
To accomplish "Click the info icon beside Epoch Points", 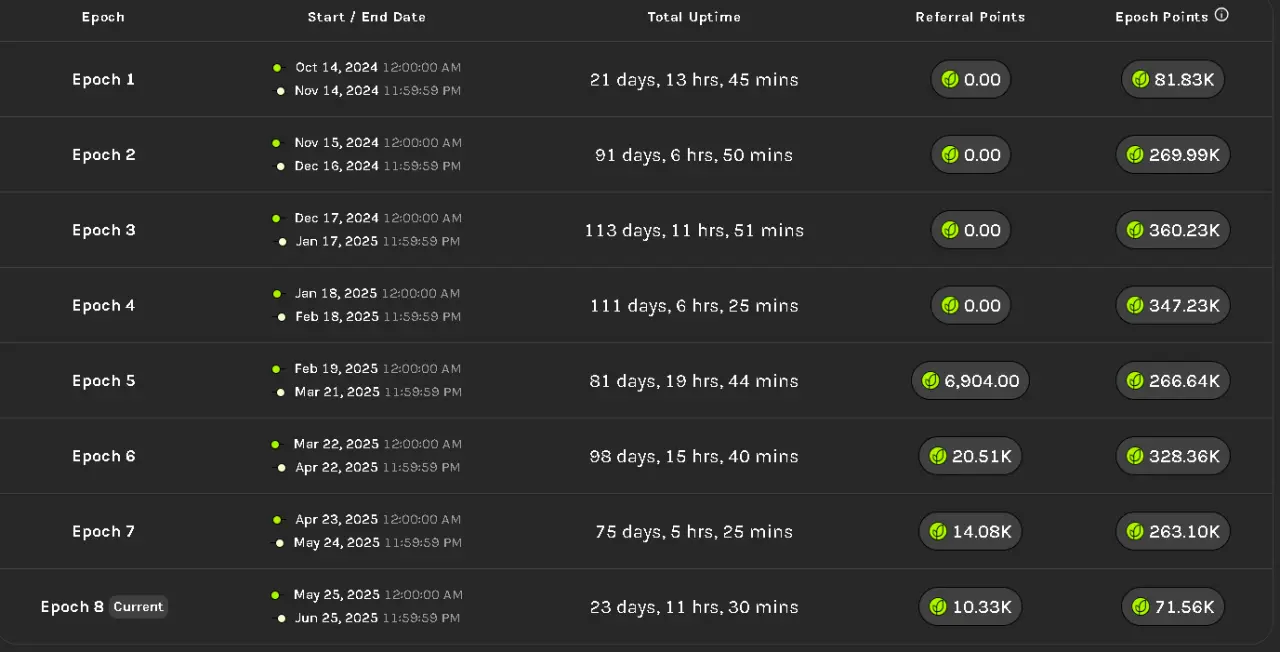I will (x=1221, y=16).
